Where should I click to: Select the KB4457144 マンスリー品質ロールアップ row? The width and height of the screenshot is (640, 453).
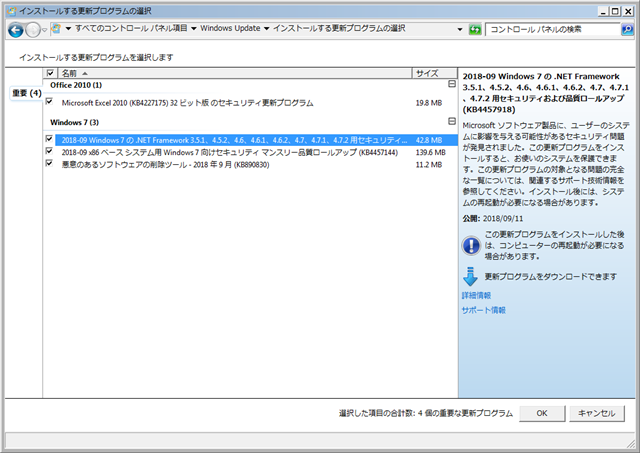tap(256, 152)
